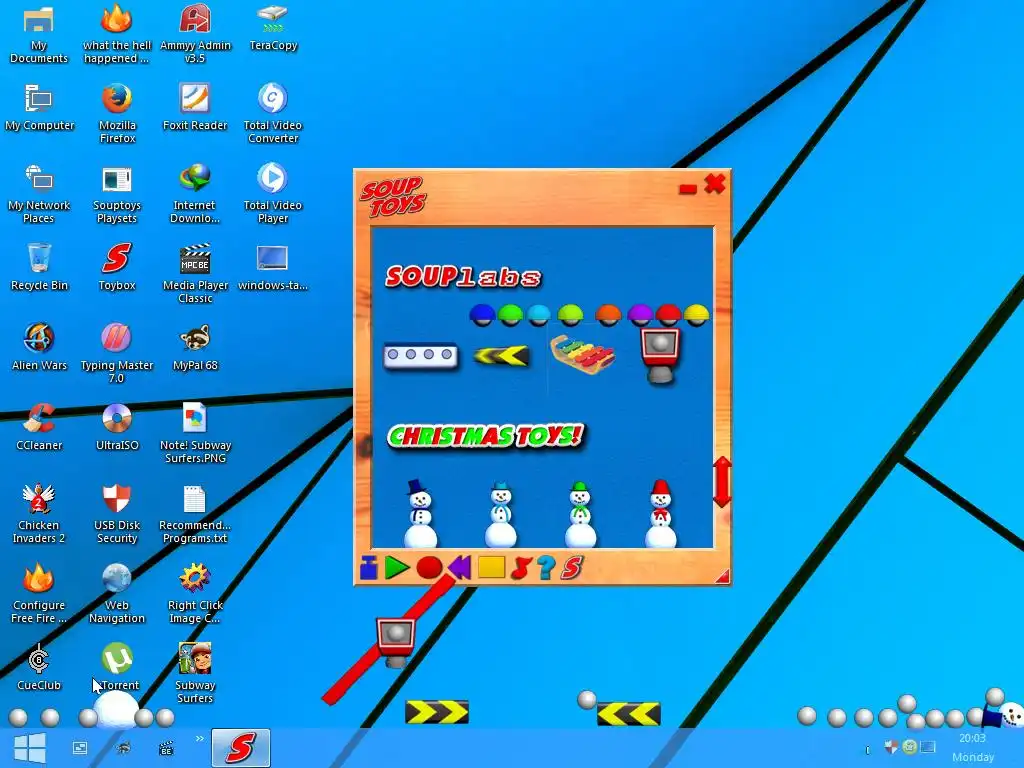
Task: Click the red record circle in Soup Toys toolbar
Action: pos(429,568)
